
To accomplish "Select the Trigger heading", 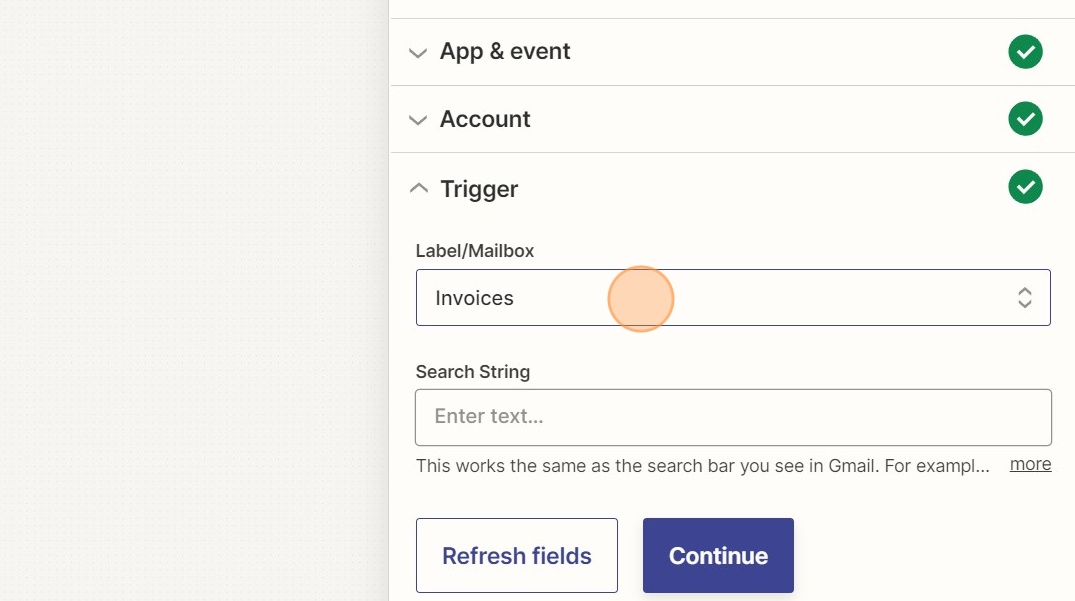I will click(479, 189).
